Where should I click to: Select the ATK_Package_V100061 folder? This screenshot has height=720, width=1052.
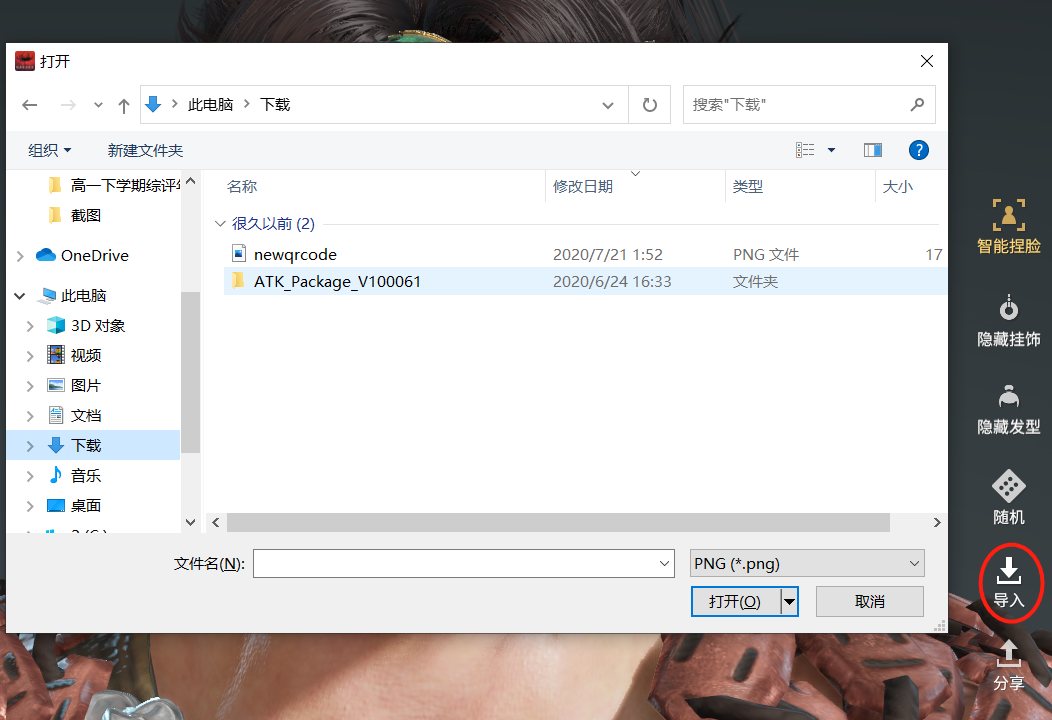coord(584,281)
